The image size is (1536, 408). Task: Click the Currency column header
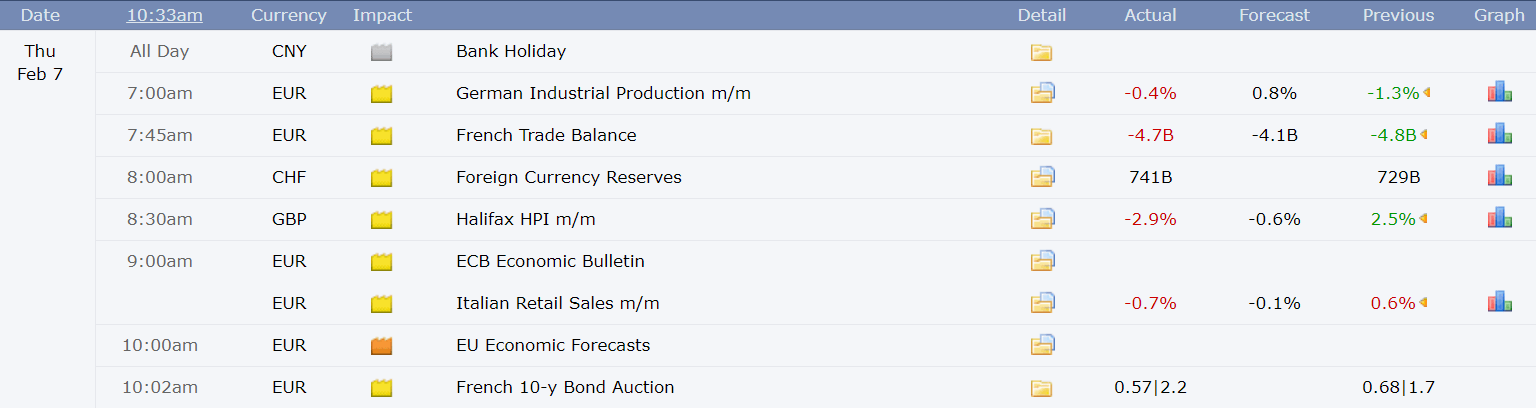[x=289, y=15]
